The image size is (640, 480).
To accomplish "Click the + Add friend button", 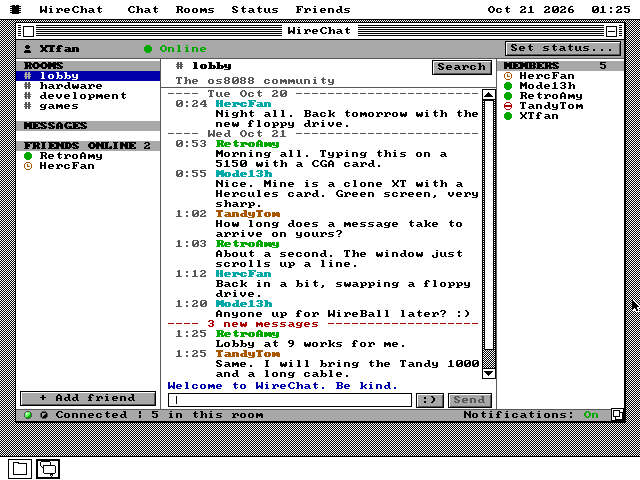I will click(x=88, y=398).
